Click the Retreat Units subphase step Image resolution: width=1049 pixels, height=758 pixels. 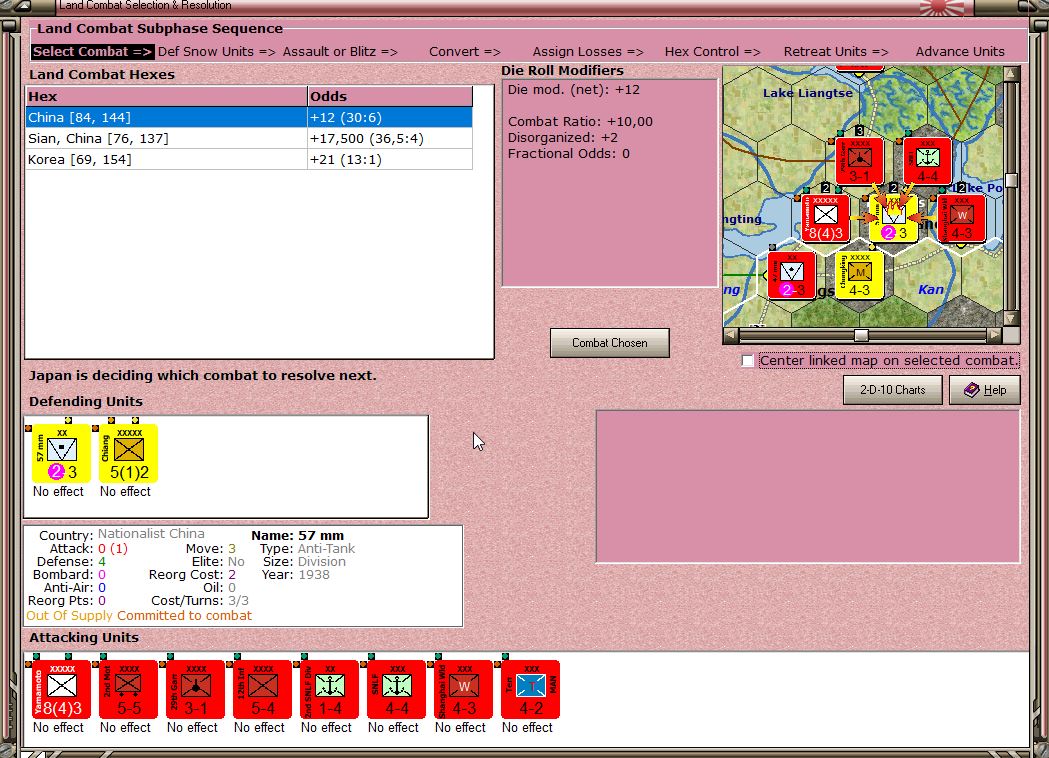tap(836, 52)
